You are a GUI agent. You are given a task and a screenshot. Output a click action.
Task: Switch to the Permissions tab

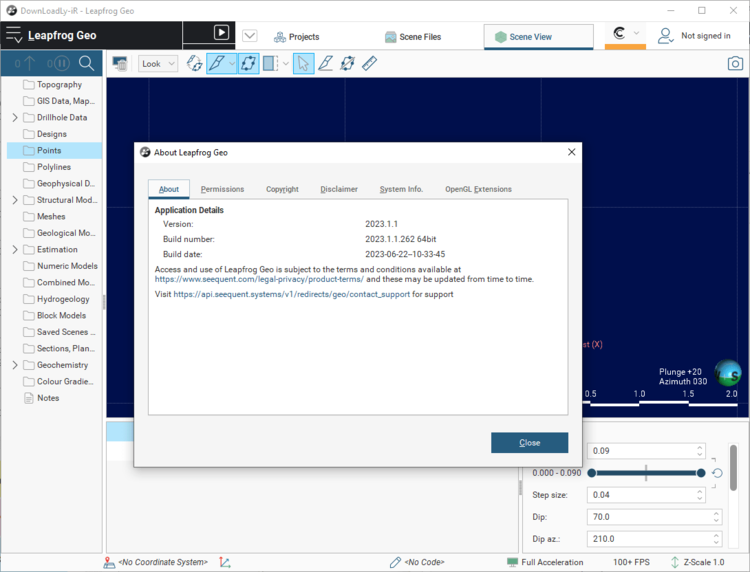tap(222, 189)
